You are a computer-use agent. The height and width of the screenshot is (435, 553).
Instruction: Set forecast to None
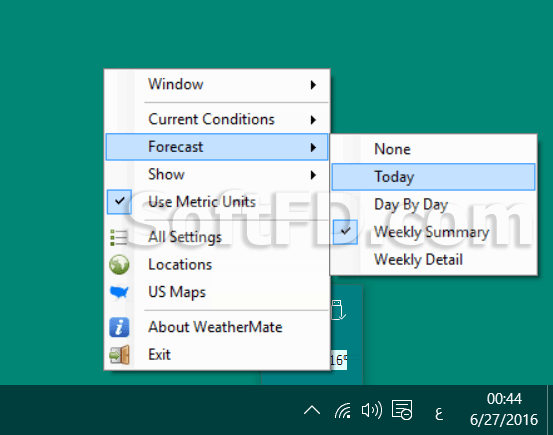(433, 149)
